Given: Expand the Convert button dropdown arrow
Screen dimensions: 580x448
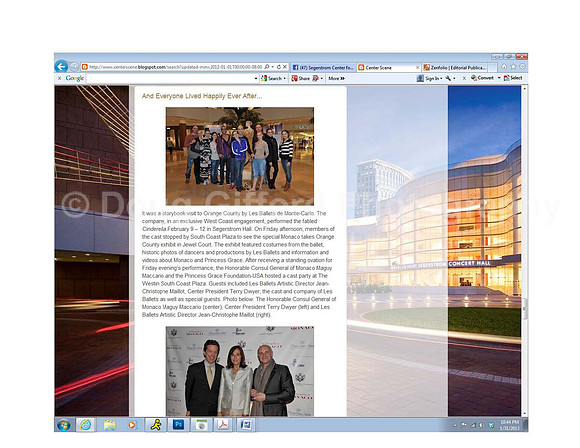Looking at the screenshot, I should (499, 78).
